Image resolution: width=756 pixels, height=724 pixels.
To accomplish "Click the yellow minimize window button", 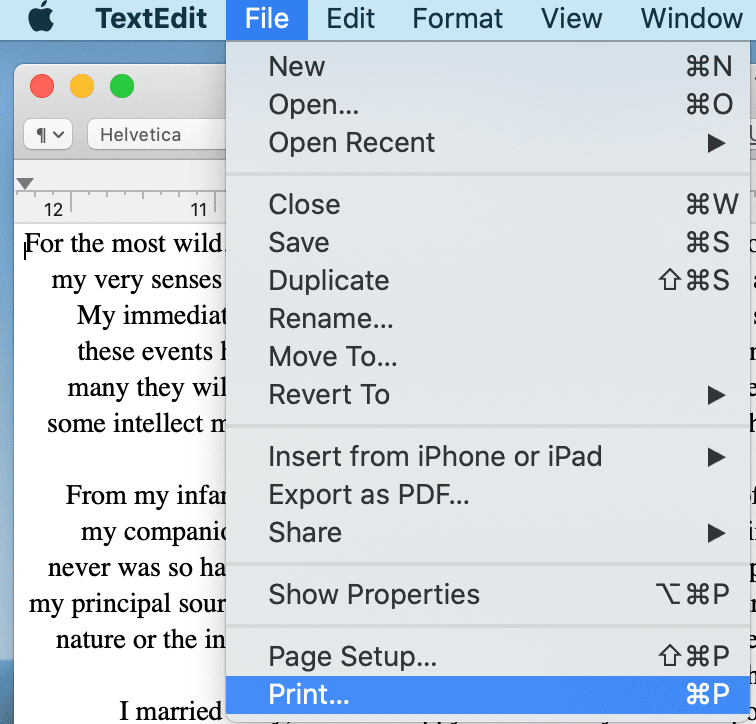I will (82, 86).
